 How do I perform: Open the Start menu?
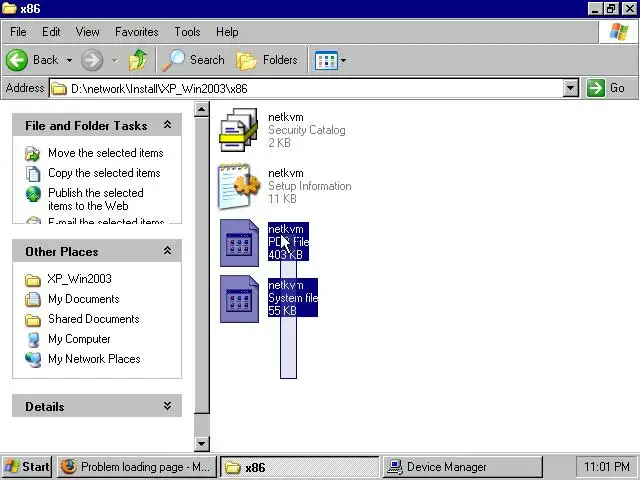click(27, 467)
